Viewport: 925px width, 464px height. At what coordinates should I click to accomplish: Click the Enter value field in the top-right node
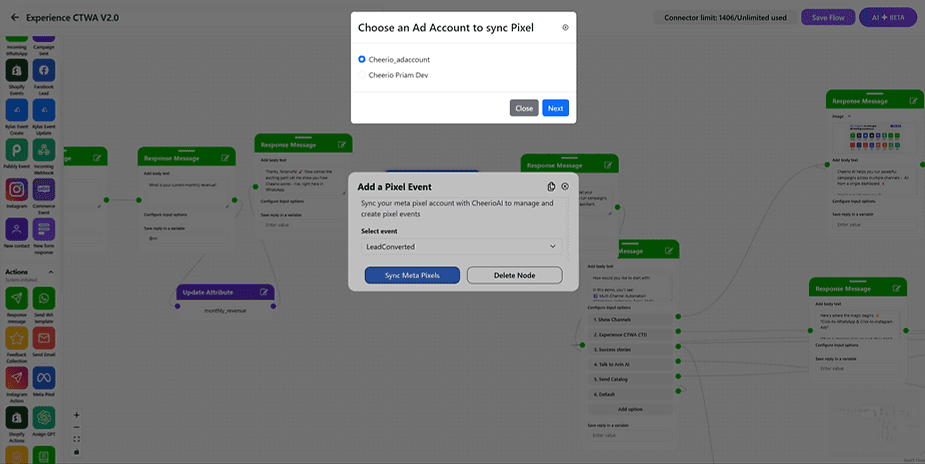pos(875,225)
